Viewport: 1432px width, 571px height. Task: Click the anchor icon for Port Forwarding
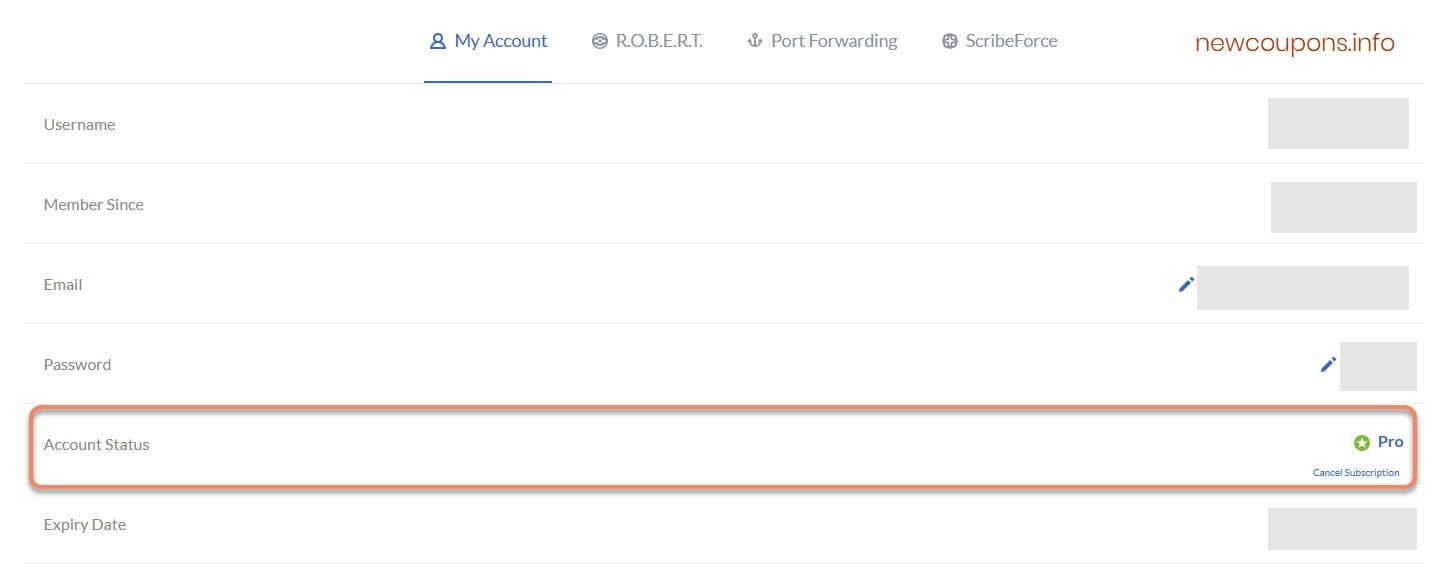coord(755,42)
